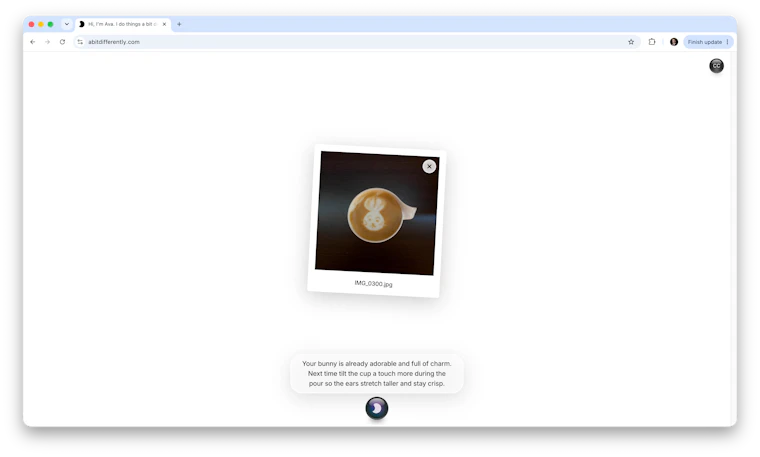This screenshot has height=457, width=760.
Task: Open the browser extensions puzzle icon
Action: 652,42
